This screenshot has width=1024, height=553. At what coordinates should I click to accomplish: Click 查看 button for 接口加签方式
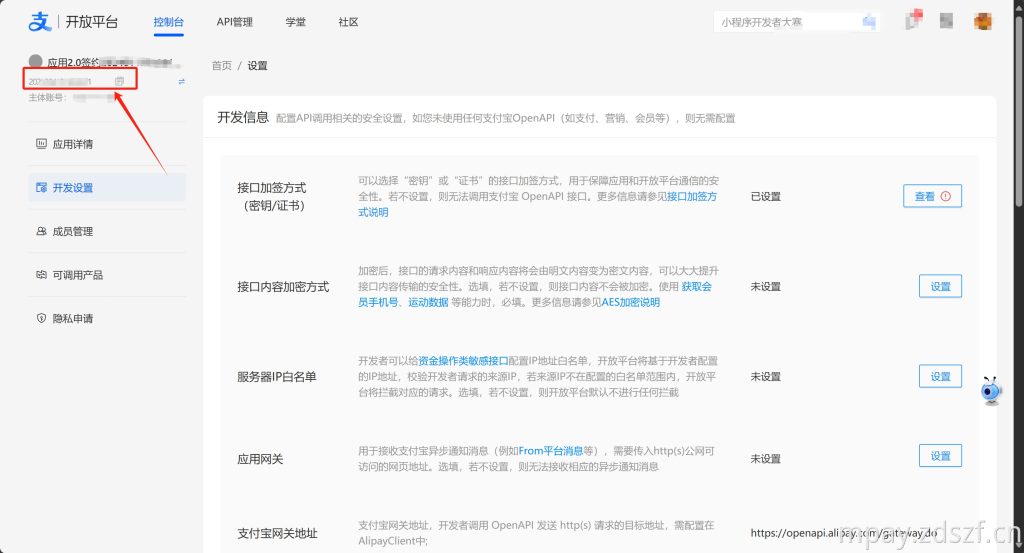[x=932, y=196]
